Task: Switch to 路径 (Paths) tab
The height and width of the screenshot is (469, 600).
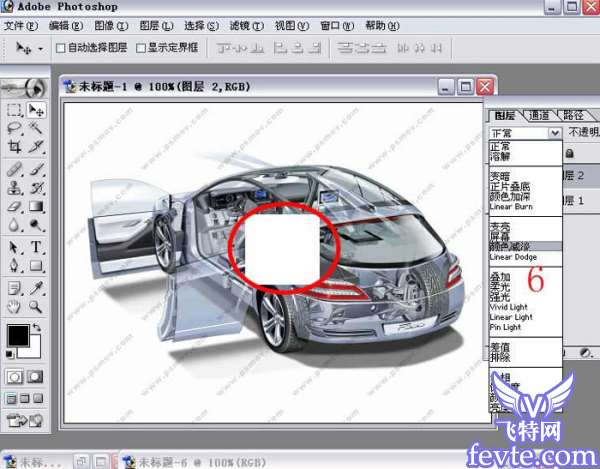Action: point(573,115)
